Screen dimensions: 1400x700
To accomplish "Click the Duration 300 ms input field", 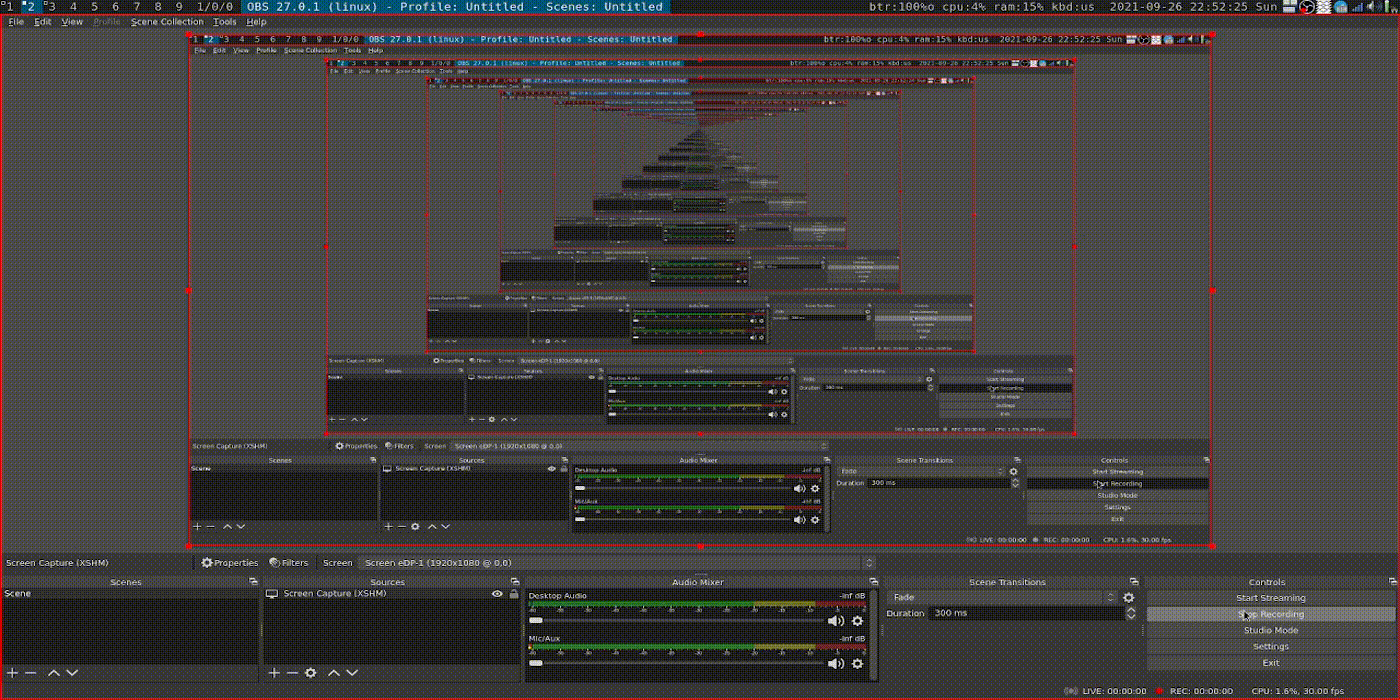I will [1027, 613].
